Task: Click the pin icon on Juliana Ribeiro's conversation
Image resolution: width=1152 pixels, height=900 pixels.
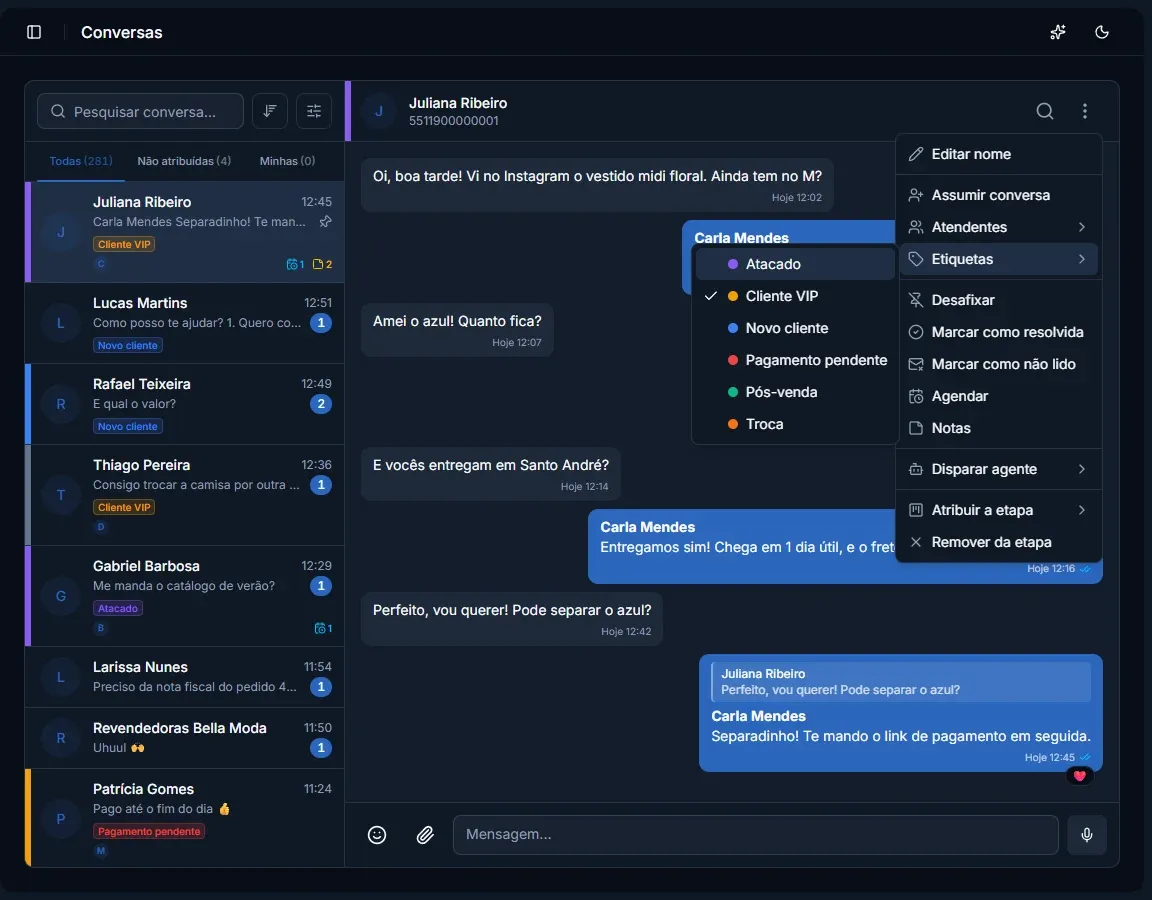Action: click(x=325, y=221)
